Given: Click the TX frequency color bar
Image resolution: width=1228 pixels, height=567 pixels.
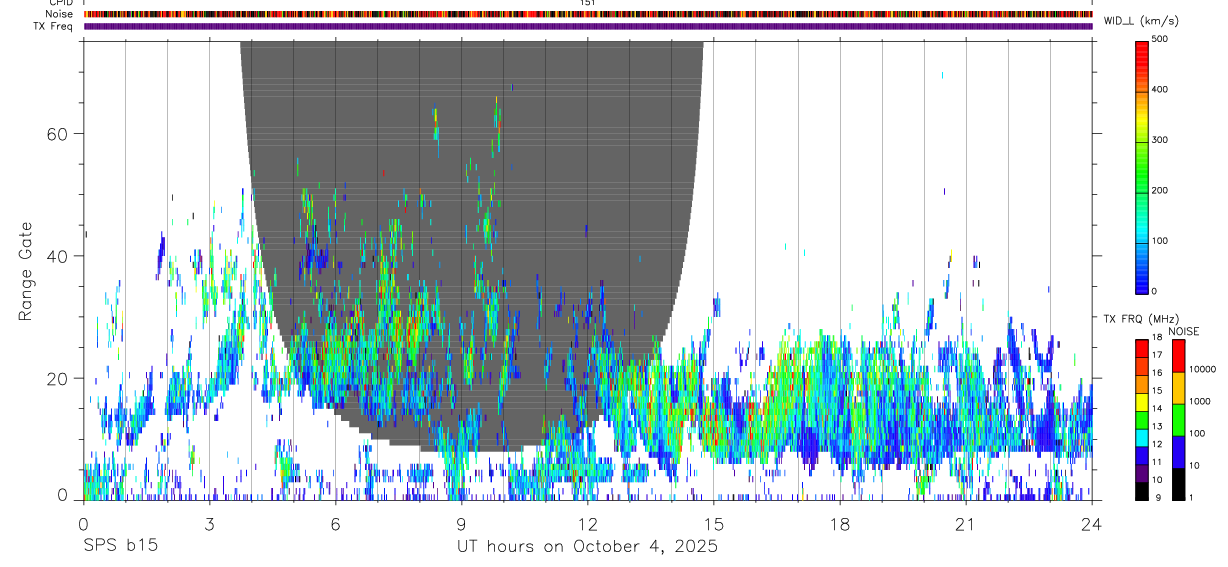Looking at the screenshot, I should tap(1142, 420).
